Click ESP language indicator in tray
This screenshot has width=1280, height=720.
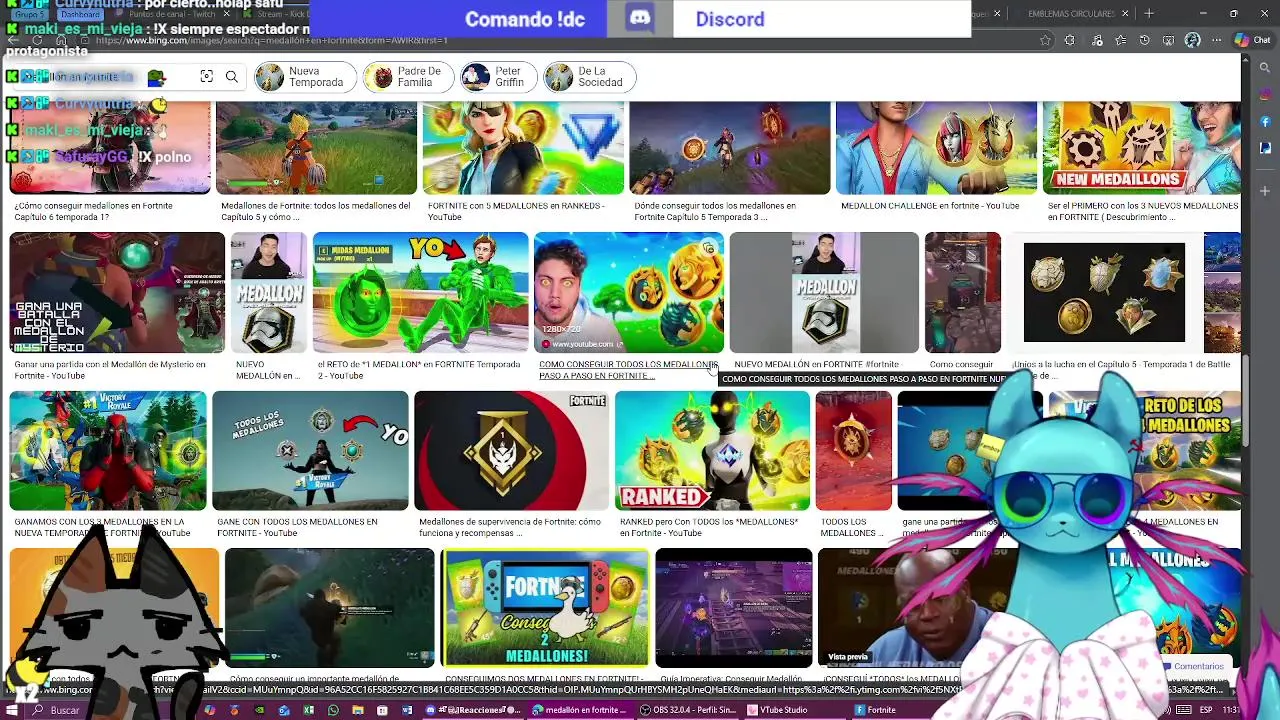(1206, 710)
